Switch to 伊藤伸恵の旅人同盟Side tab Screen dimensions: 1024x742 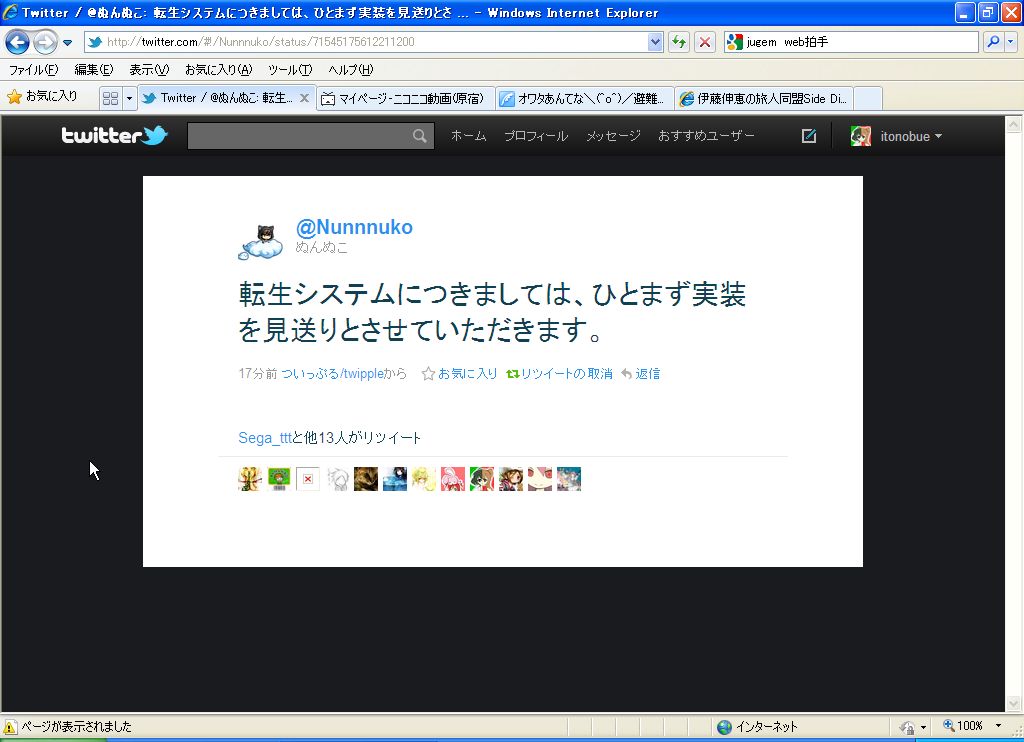coord(764,98)
